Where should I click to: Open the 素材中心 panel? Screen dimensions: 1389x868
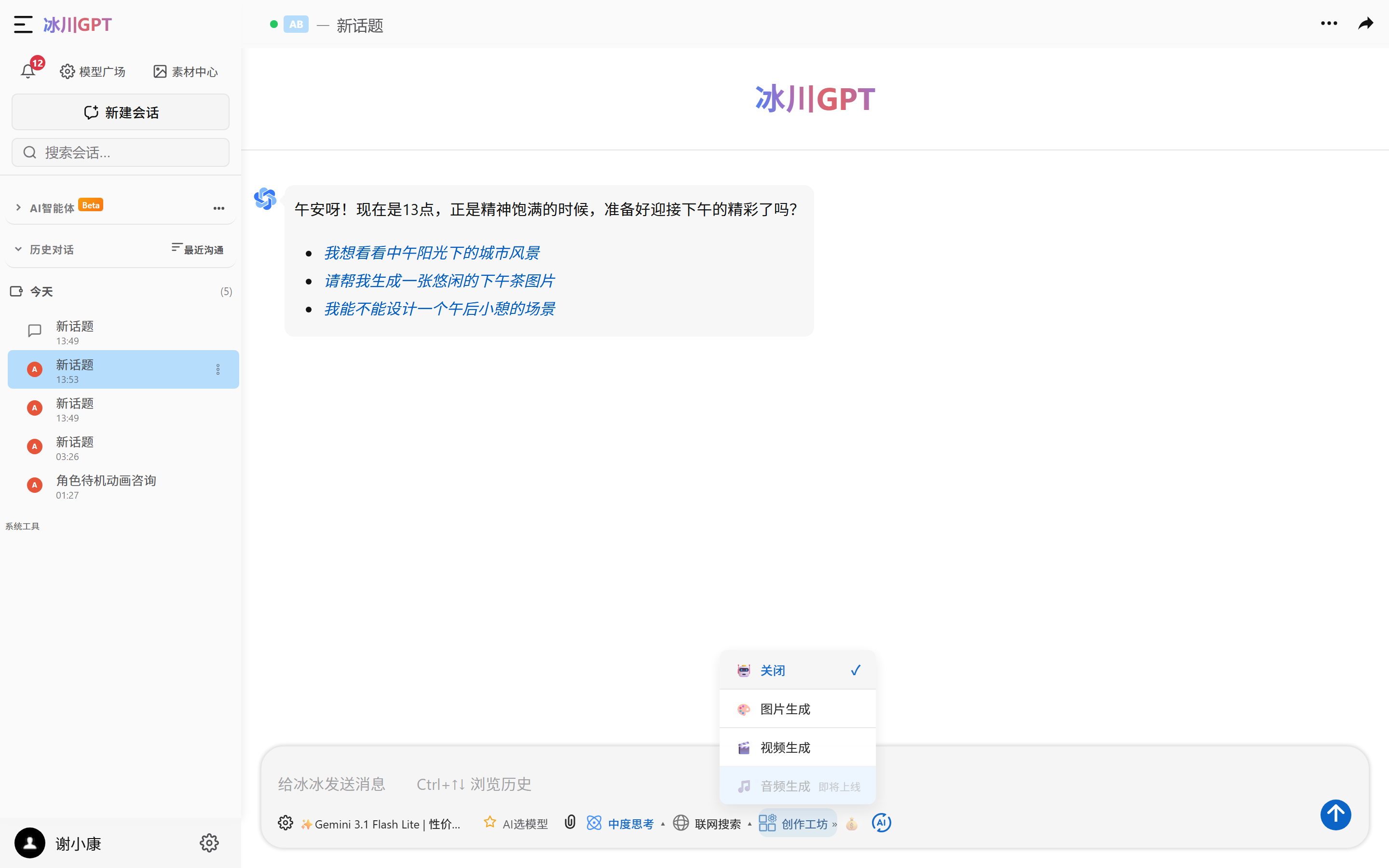(185, 70)
